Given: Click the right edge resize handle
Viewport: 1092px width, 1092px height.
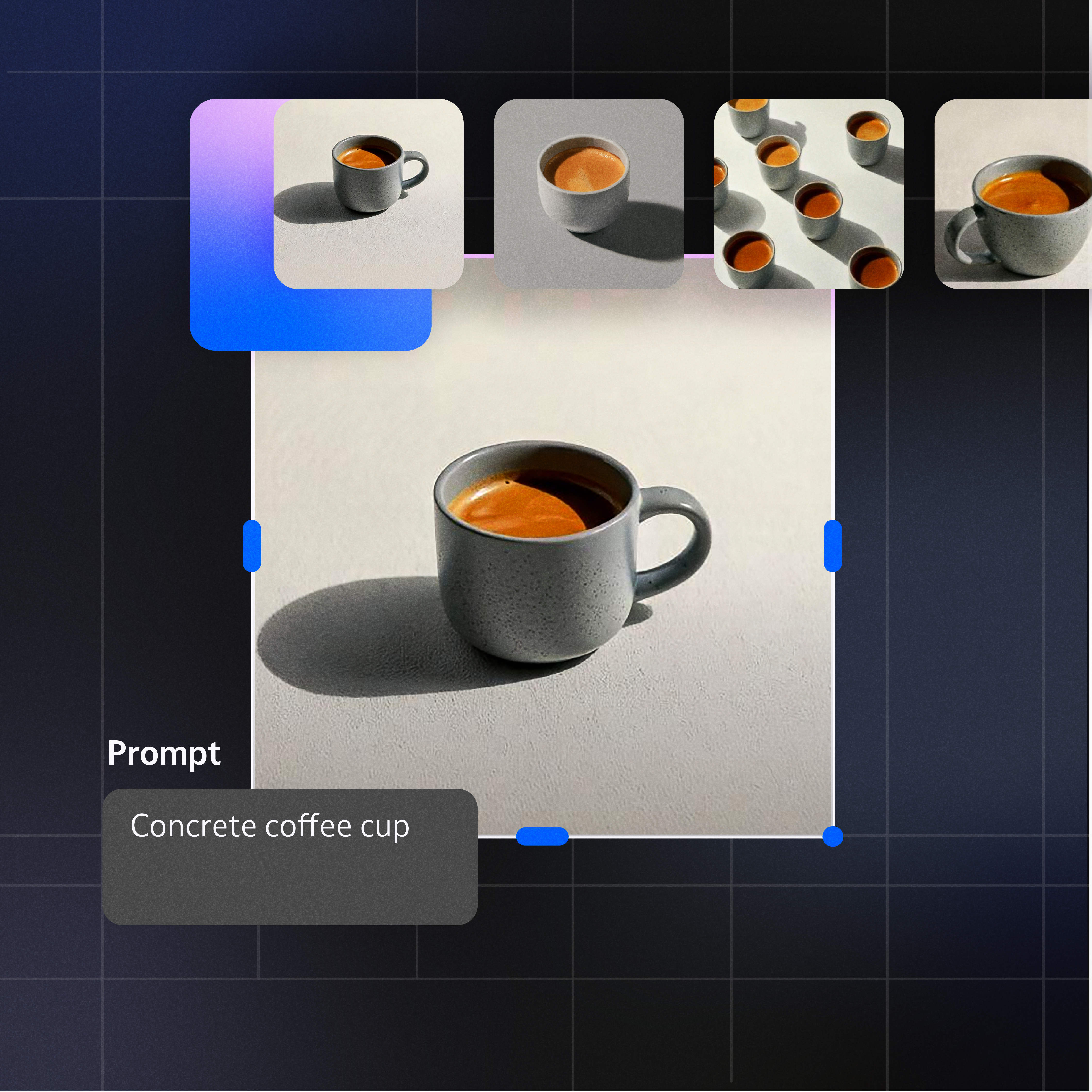Looking at the screenshot, I should tap(833, 546).
